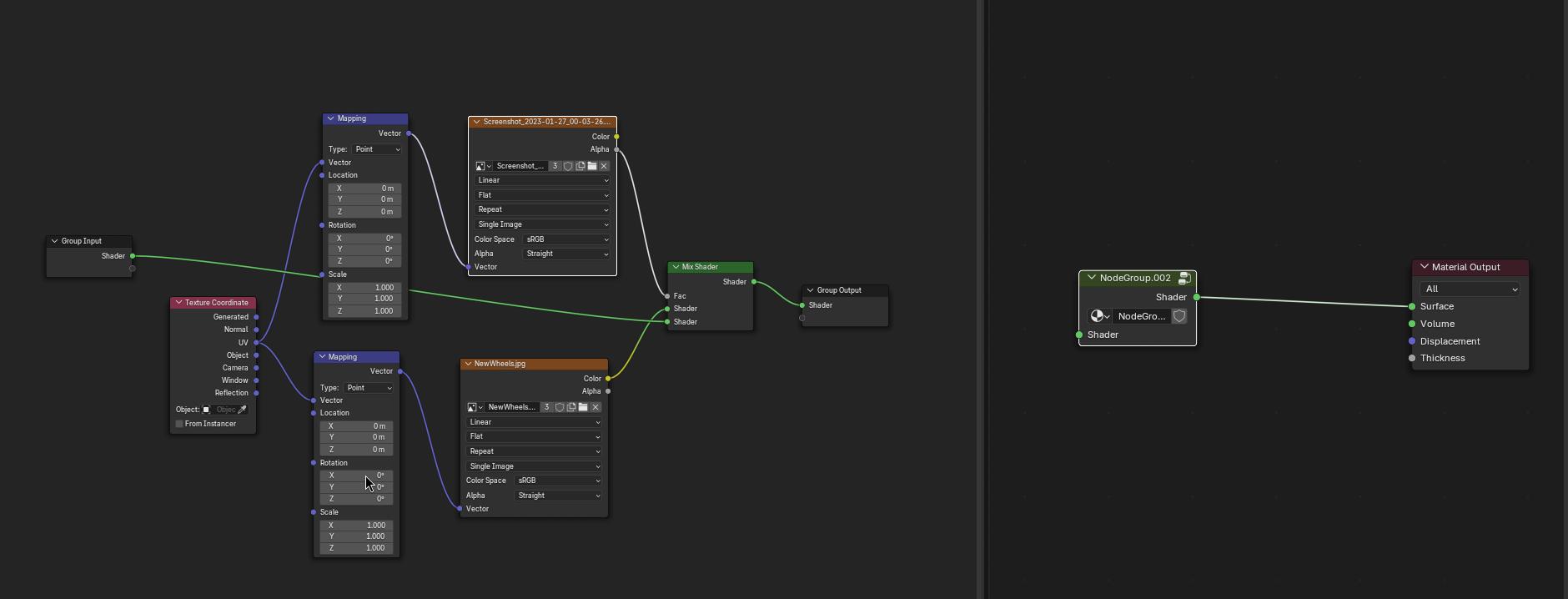Screen dimensions: 1568x599
Task: Open Flat projection dropdown in Screenshot node
Action: tap(542, 195)
